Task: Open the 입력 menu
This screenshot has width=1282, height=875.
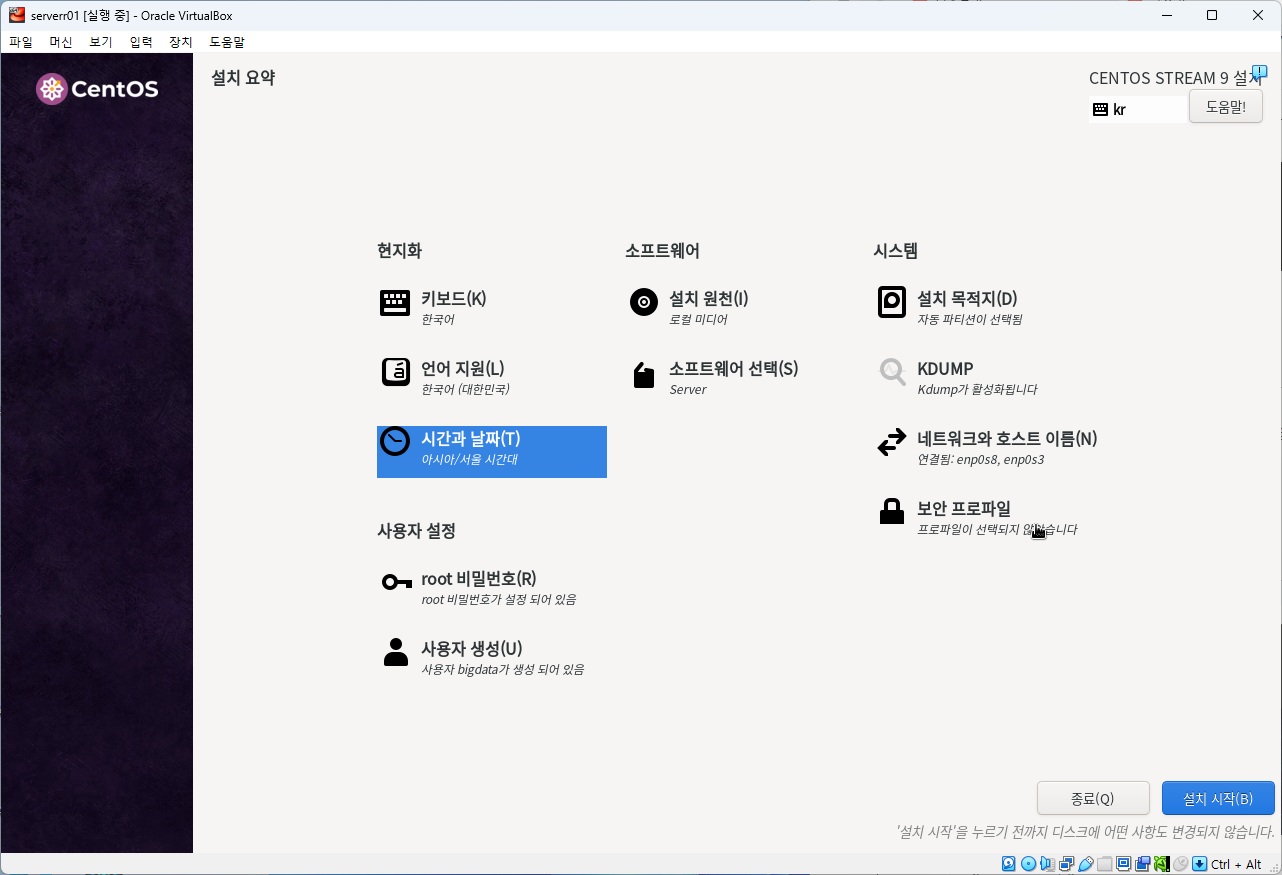Action: [141, 42]
